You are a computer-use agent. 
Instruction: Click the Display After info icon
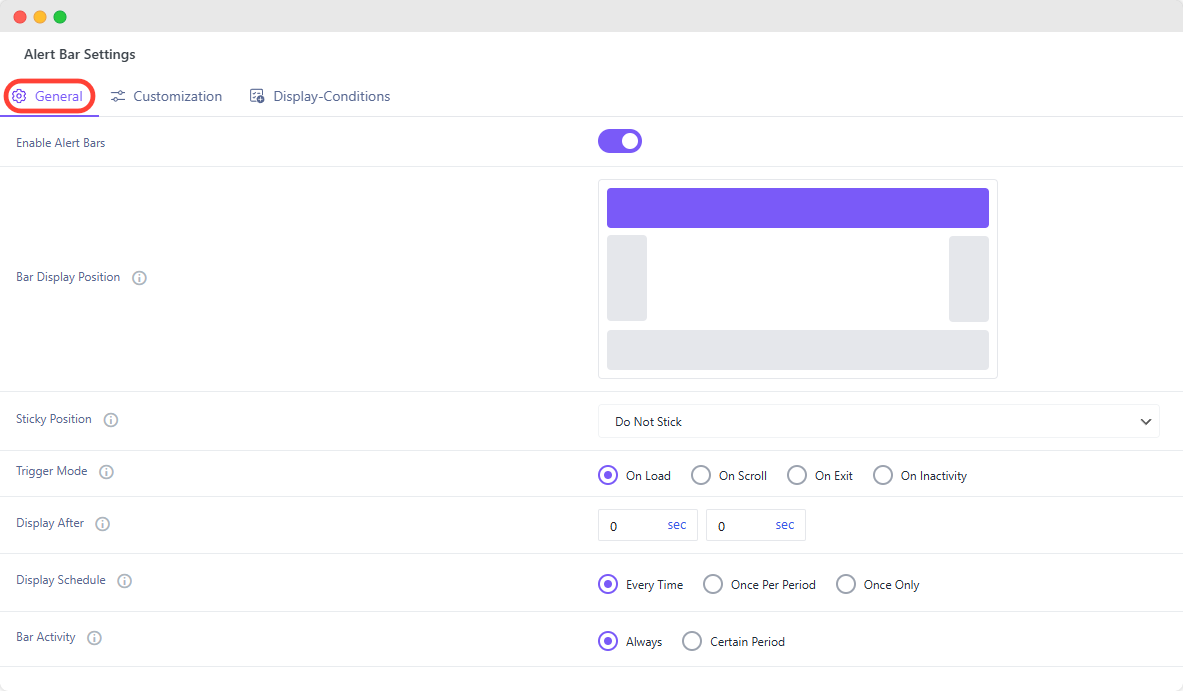(103, 524)
